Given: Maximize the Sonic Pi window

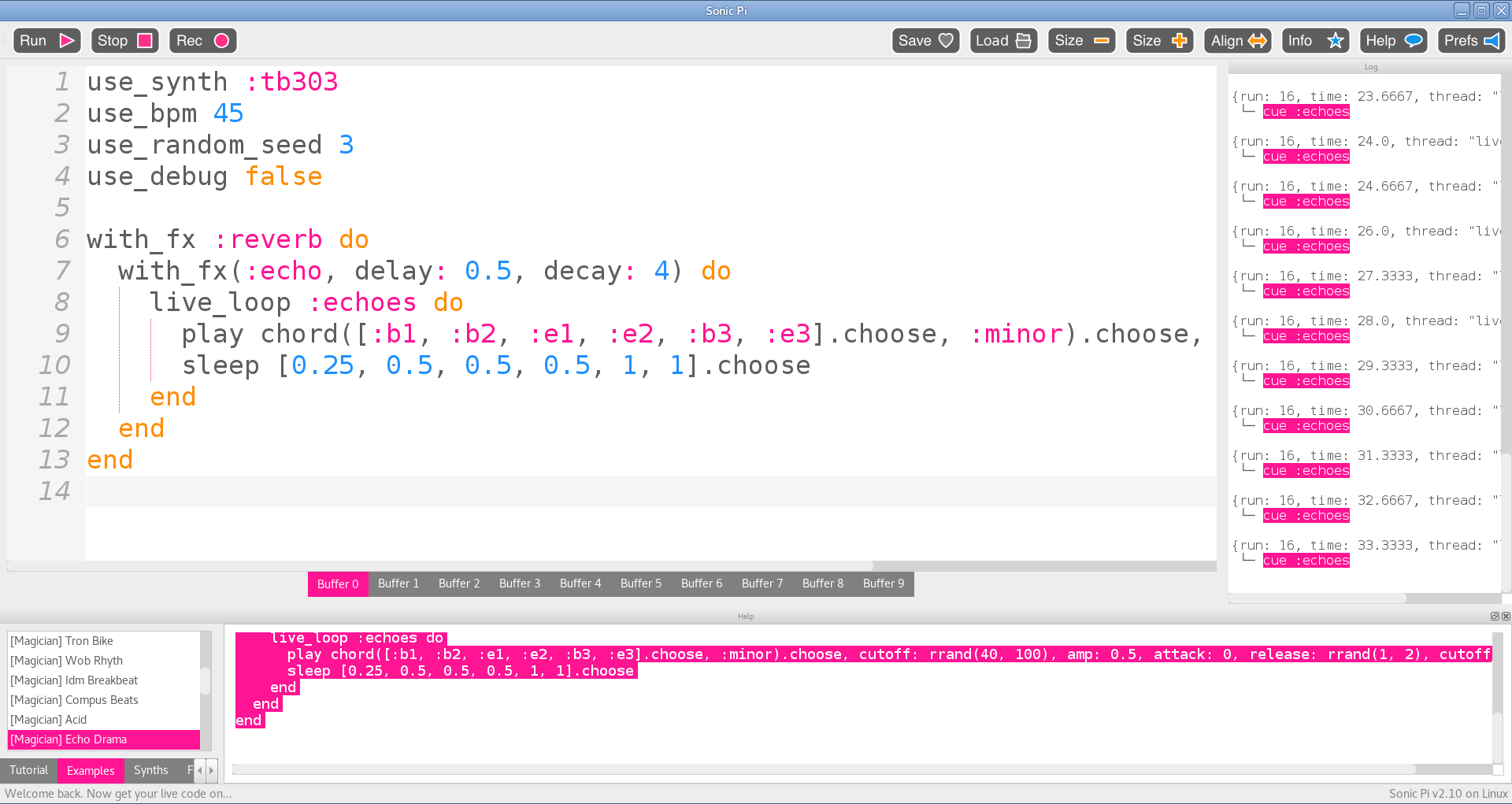Looking at the screenshot, I should [x=1481, y=10].
